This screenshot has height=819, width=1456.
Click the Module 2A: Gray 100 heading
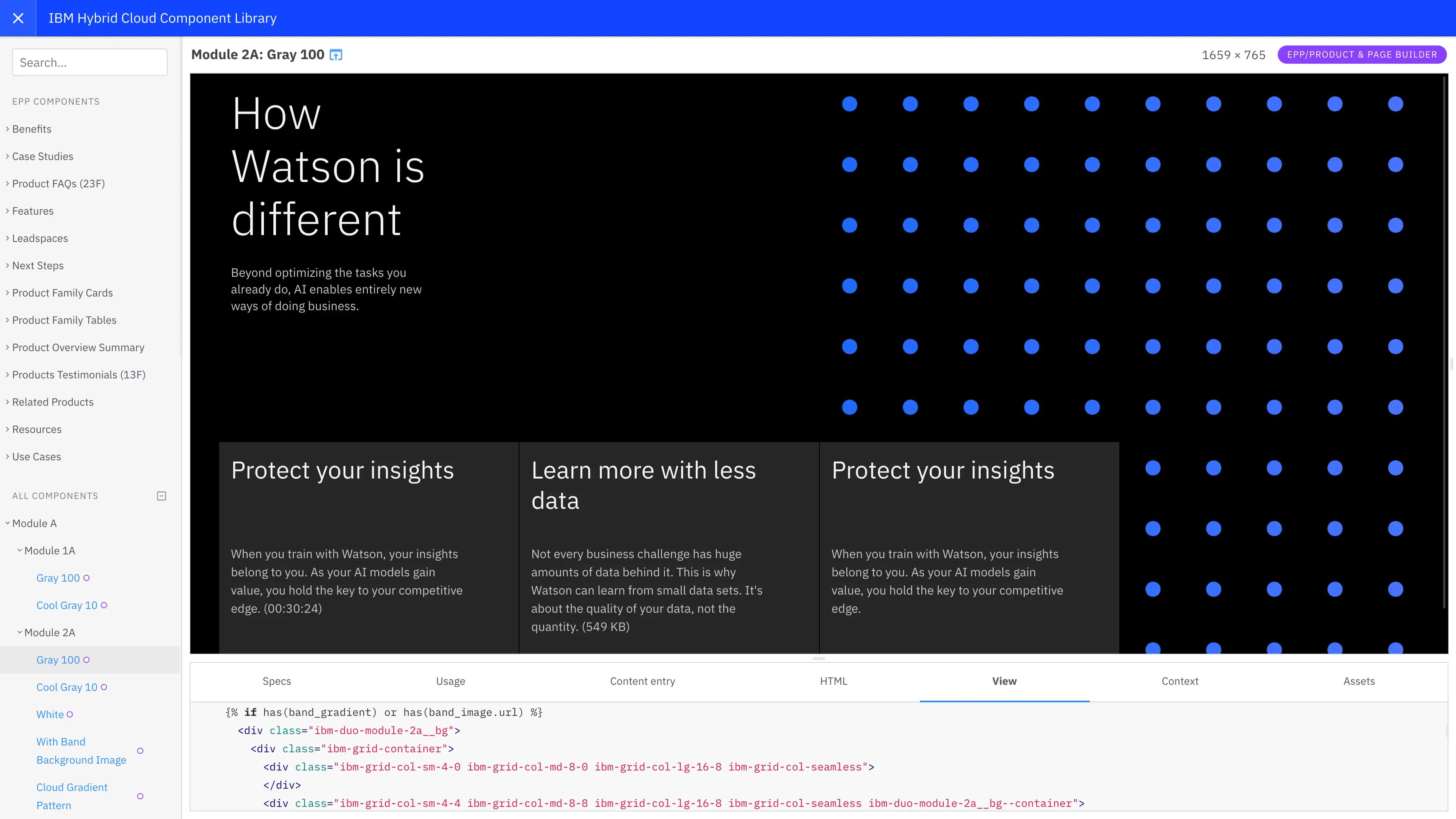[258, 55]
